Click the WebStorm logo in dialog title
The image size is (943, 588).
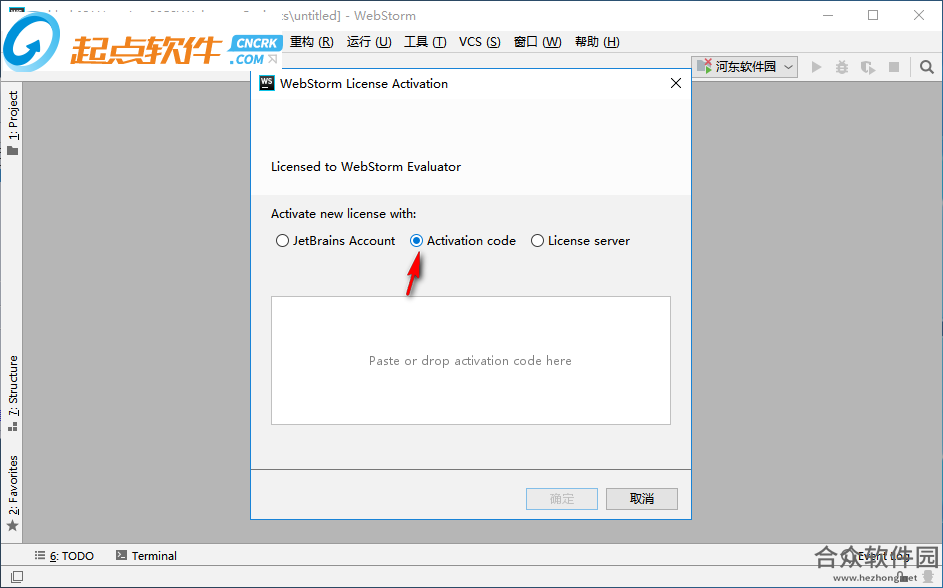tap(266, 83)
